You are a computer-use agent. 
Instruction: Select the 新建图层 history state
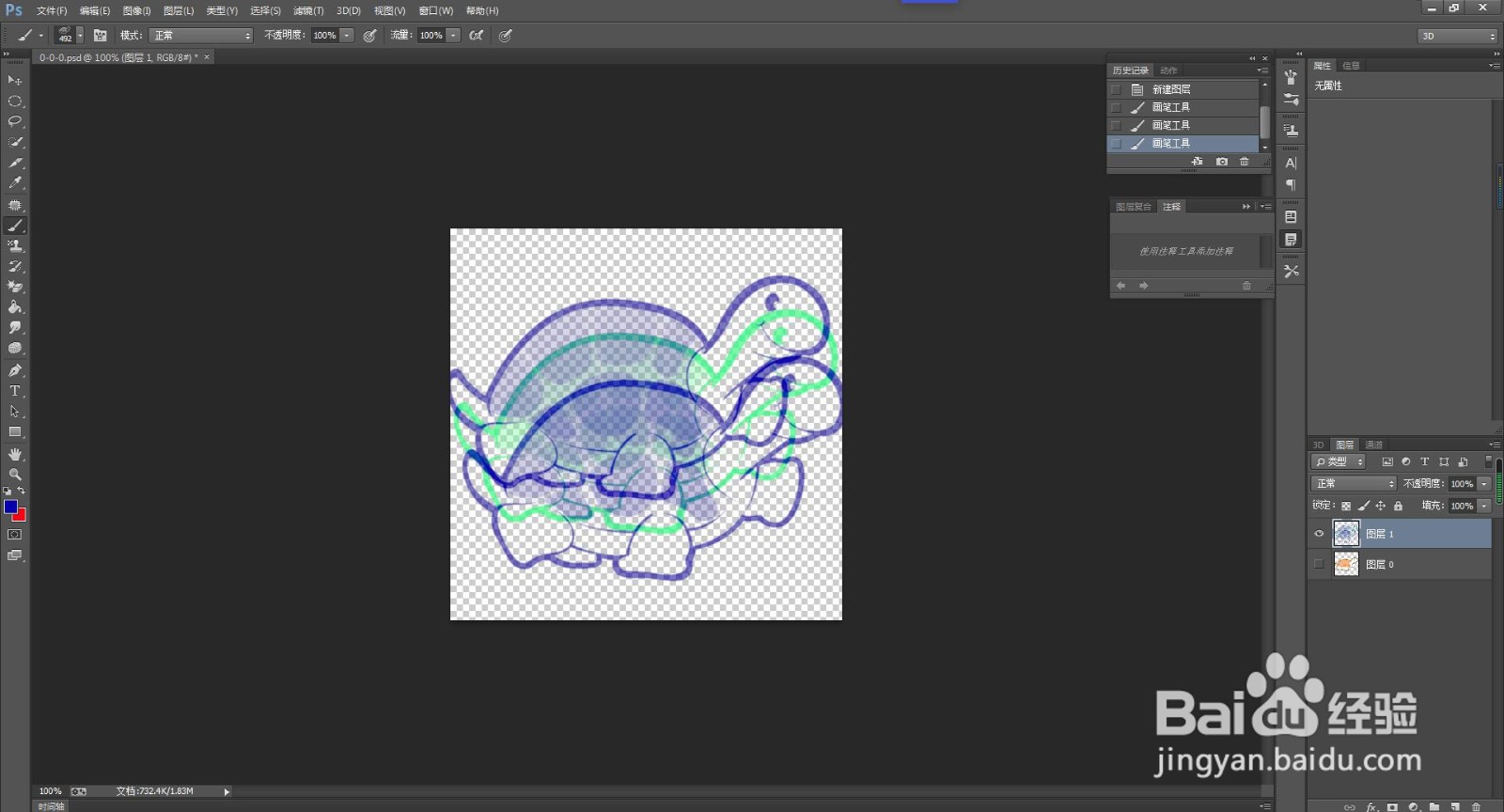[x=1184, y=89]
